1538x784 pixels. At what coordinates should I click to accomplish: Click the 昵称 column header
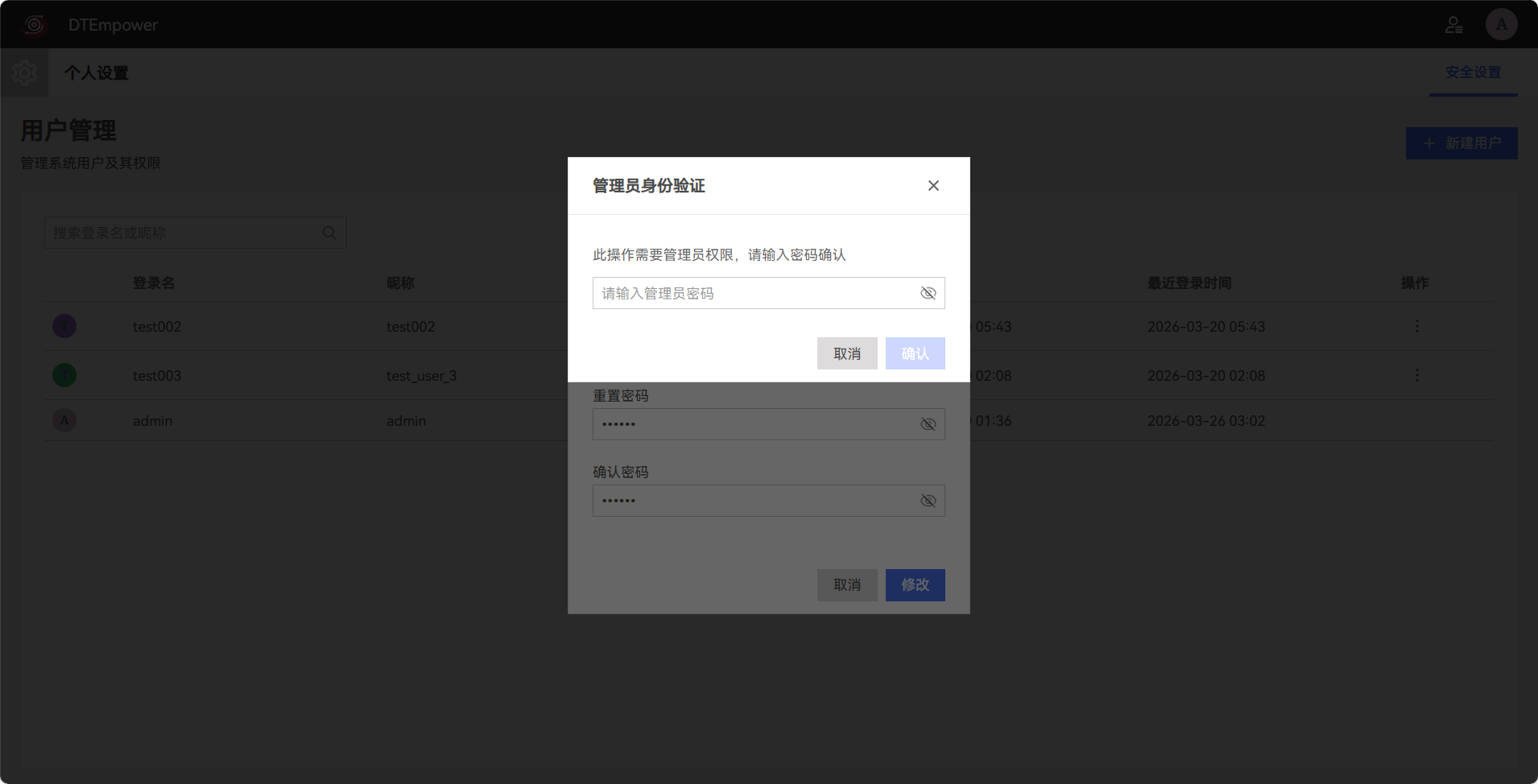pyautogui.click(x=400, y=283)
